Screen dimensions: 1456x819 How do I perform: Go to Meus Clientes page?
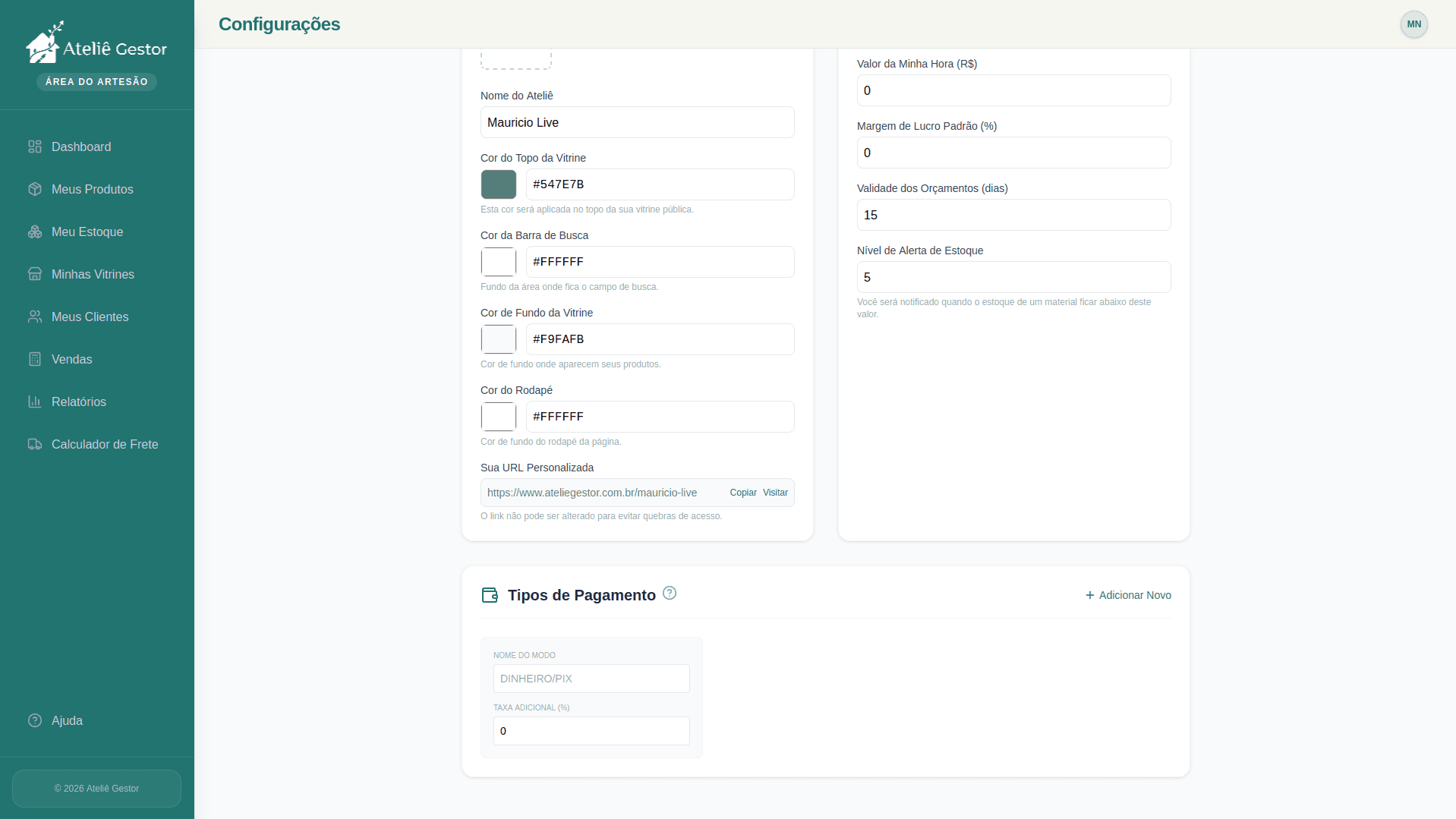pyautogui.click(x=90, y=317)
